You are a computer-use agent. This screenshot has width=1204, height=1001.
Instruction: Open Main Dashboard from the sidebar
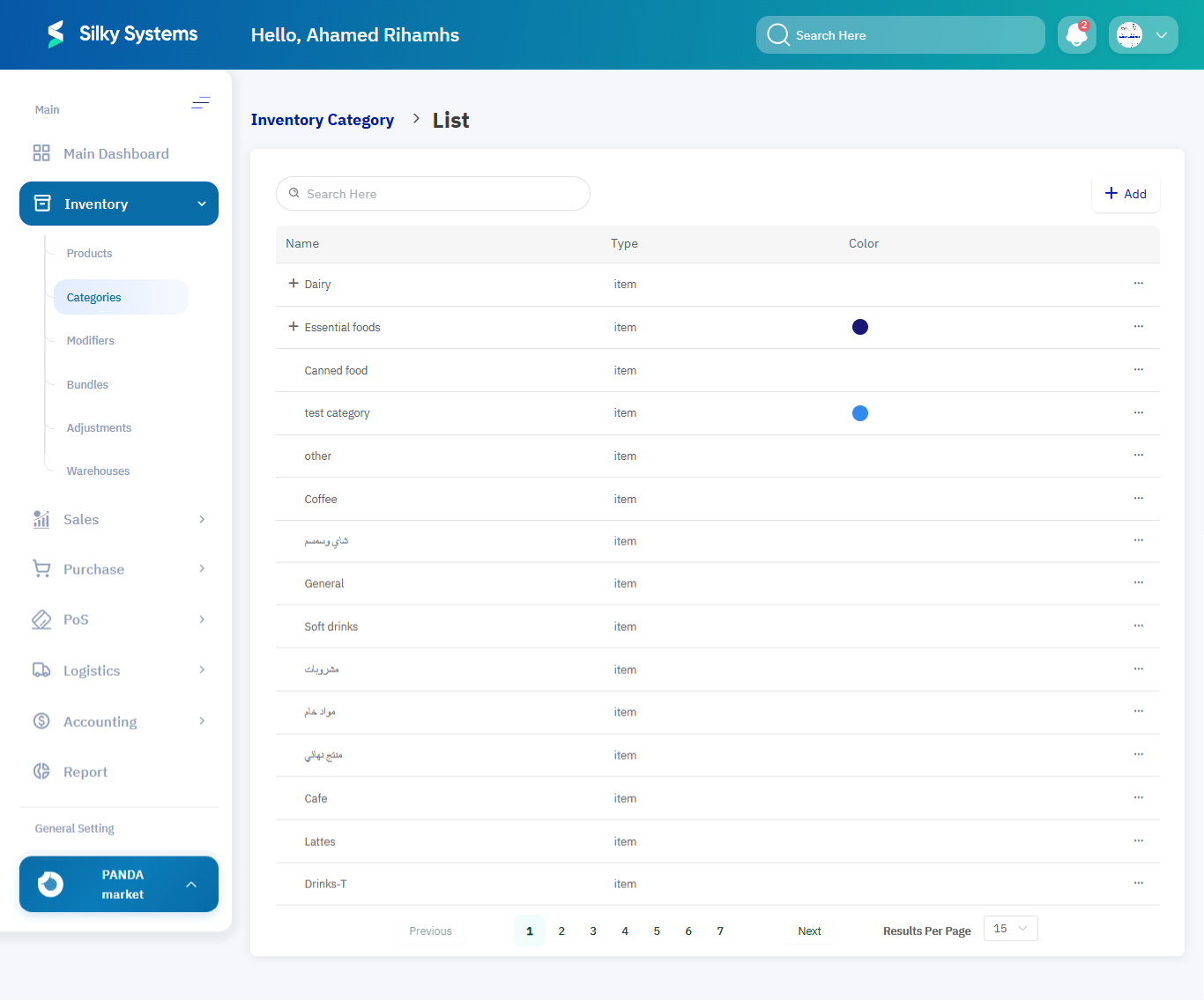coord(115,153)
